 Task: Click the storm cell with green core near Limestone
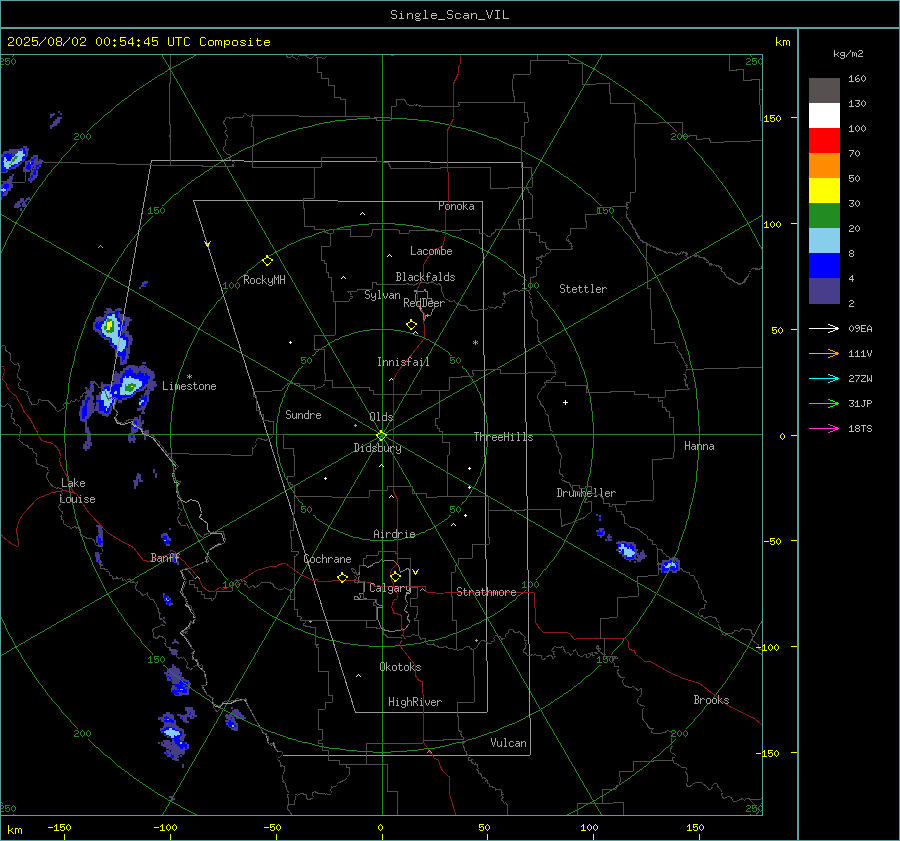tap(130, 387)
